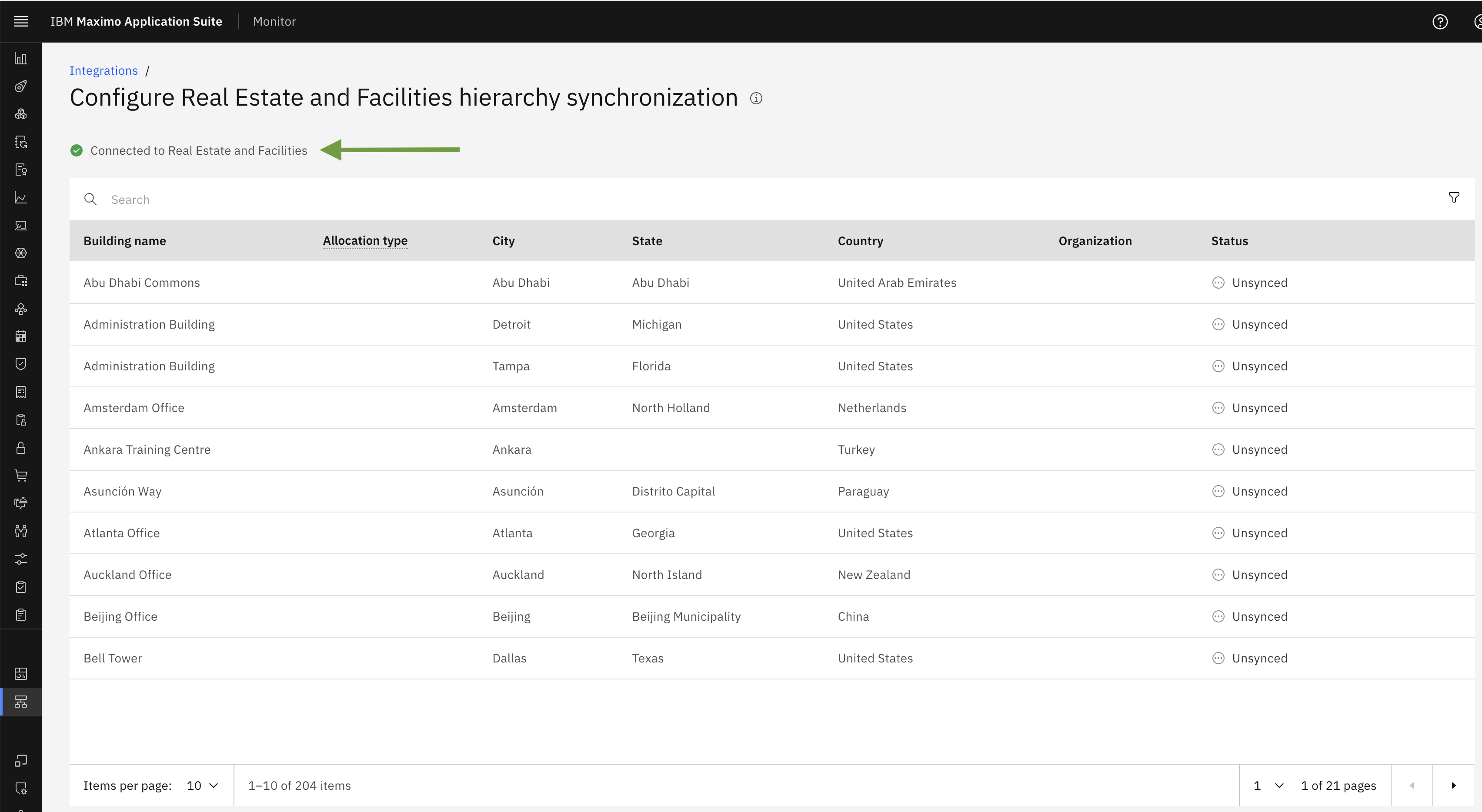Click the Allocation type column header

(x=365, y=241)
